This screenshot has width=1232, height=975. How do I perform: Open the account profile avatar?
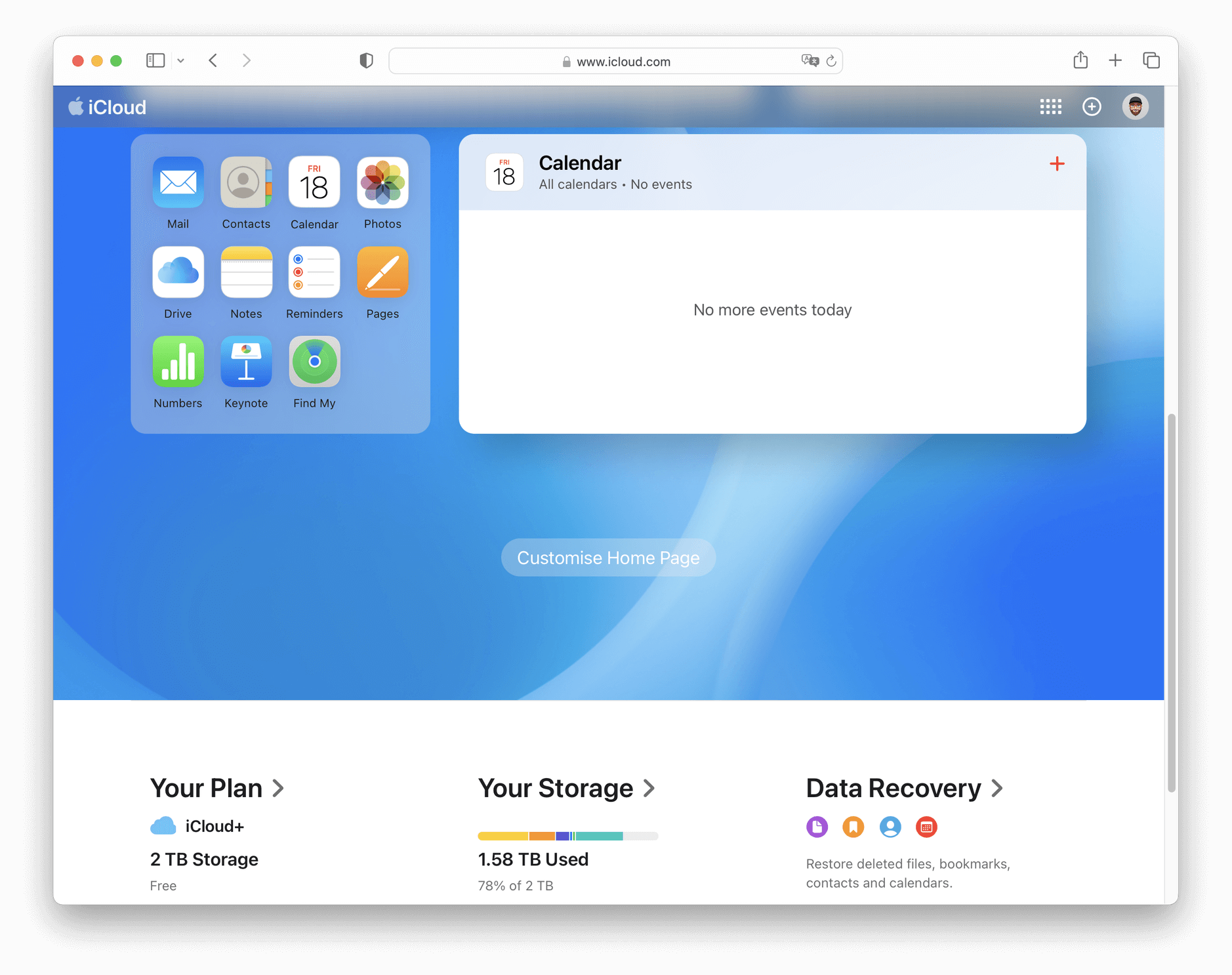point(1135,107)
